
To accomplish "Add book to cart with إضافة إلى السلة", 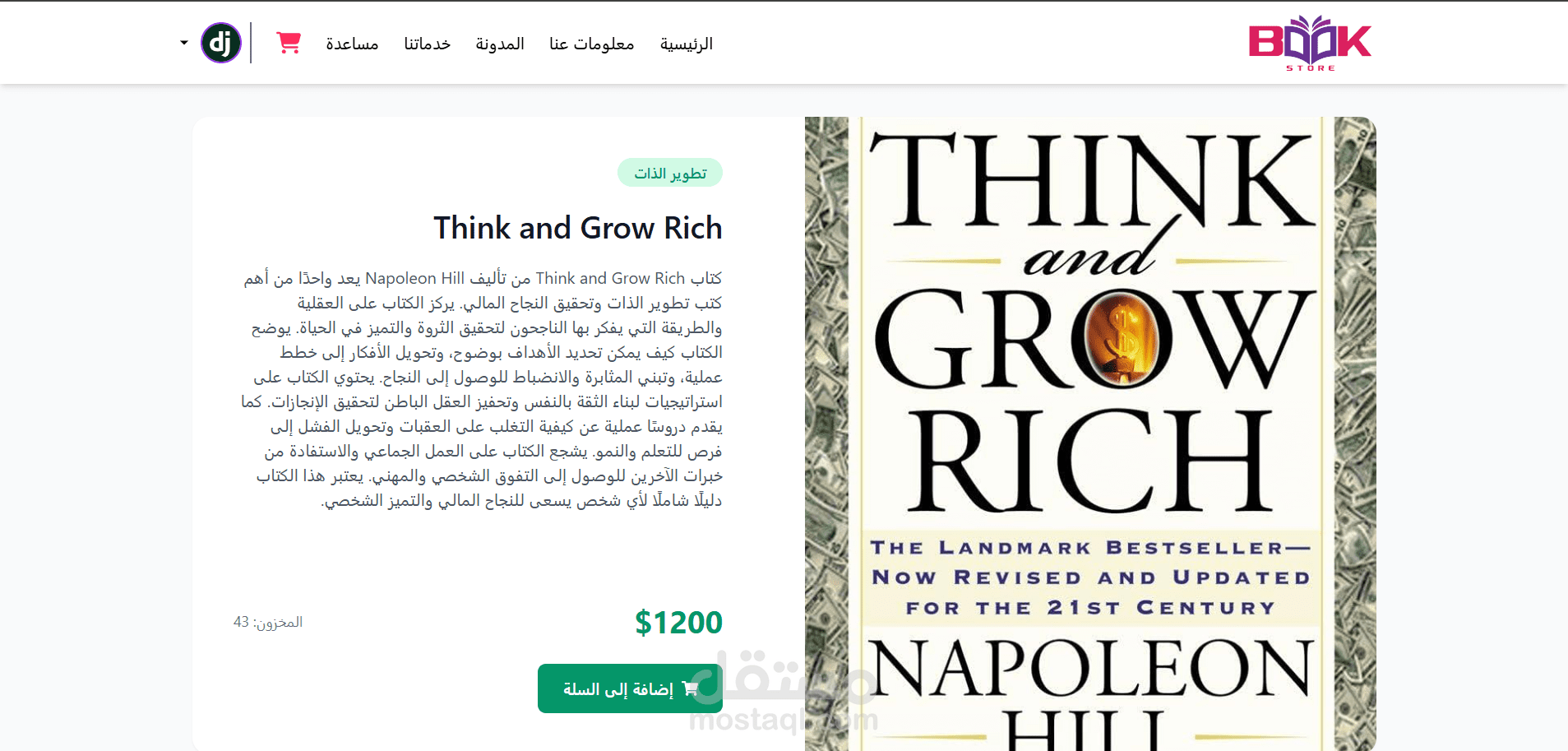I will pos(630,688).
